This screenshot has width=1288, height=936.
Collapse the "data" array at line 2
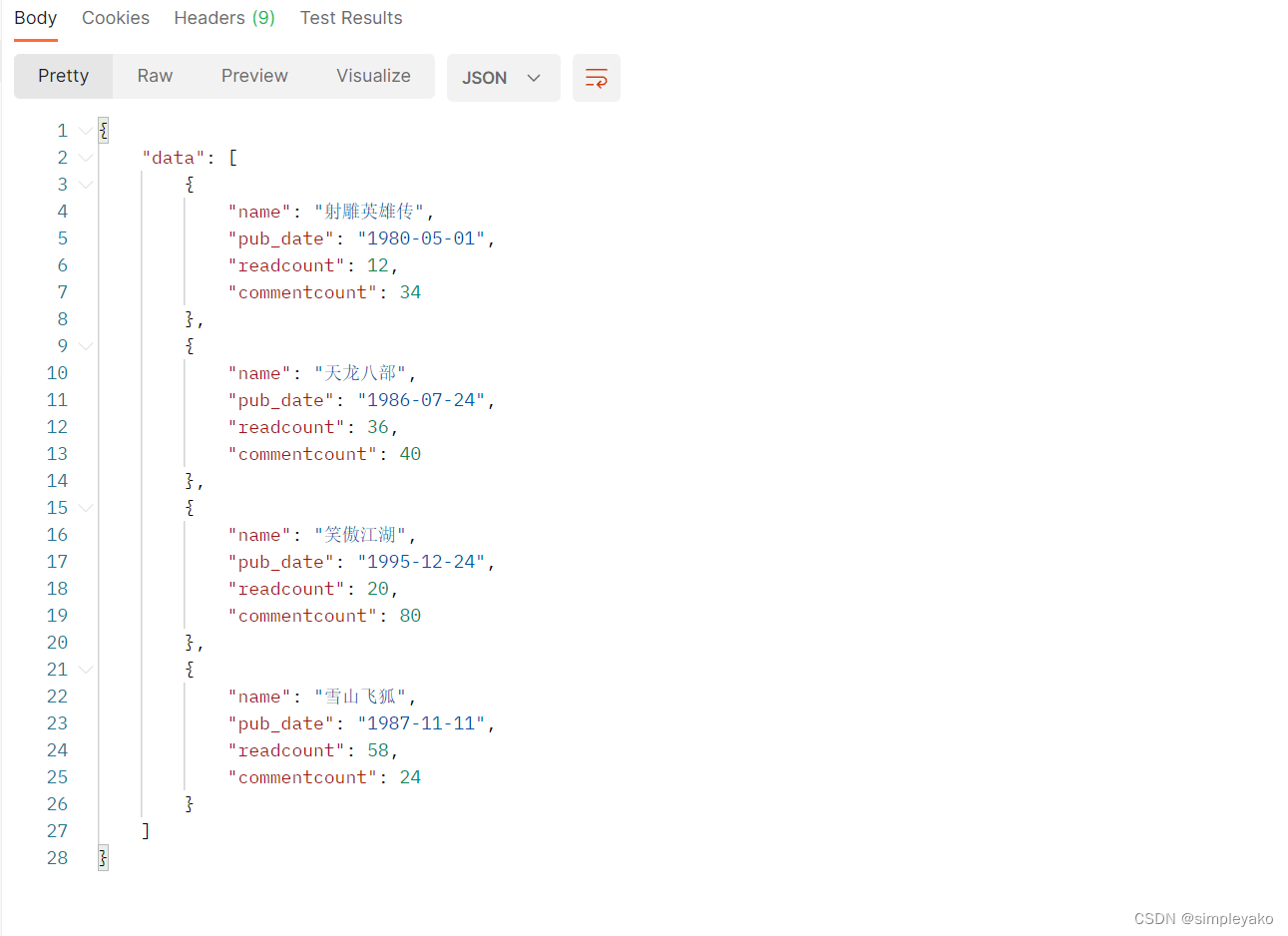pyautogui.click(x=84, y=157)
